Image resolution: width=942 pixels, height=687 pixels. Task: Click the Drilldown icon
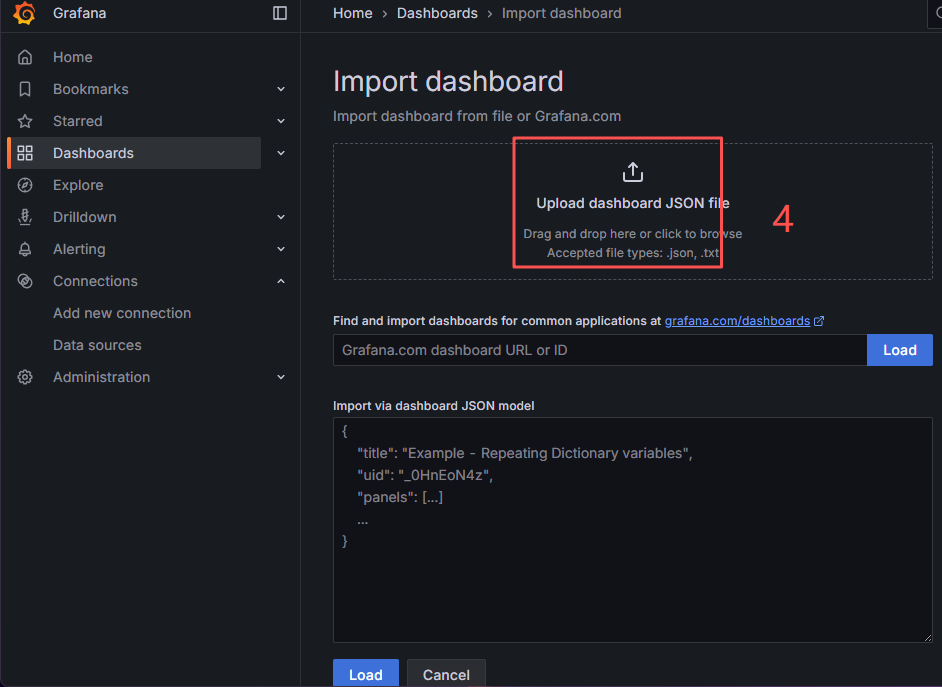point(25,217)
